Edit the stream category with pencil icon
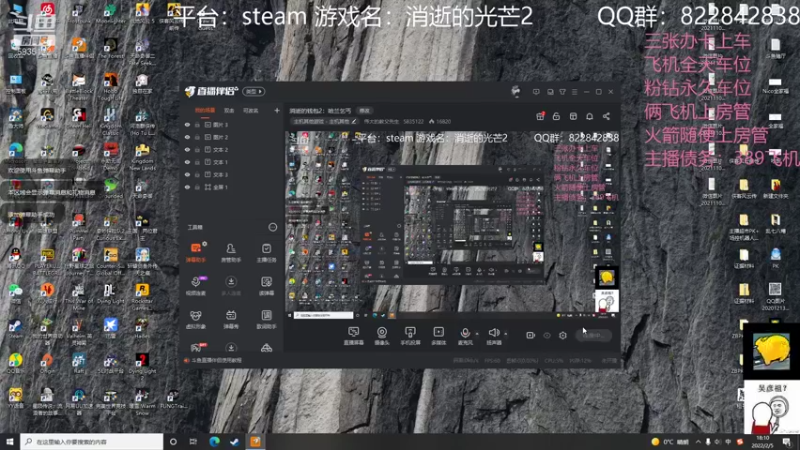Screen dimensions: 800x450 (354, 121)
